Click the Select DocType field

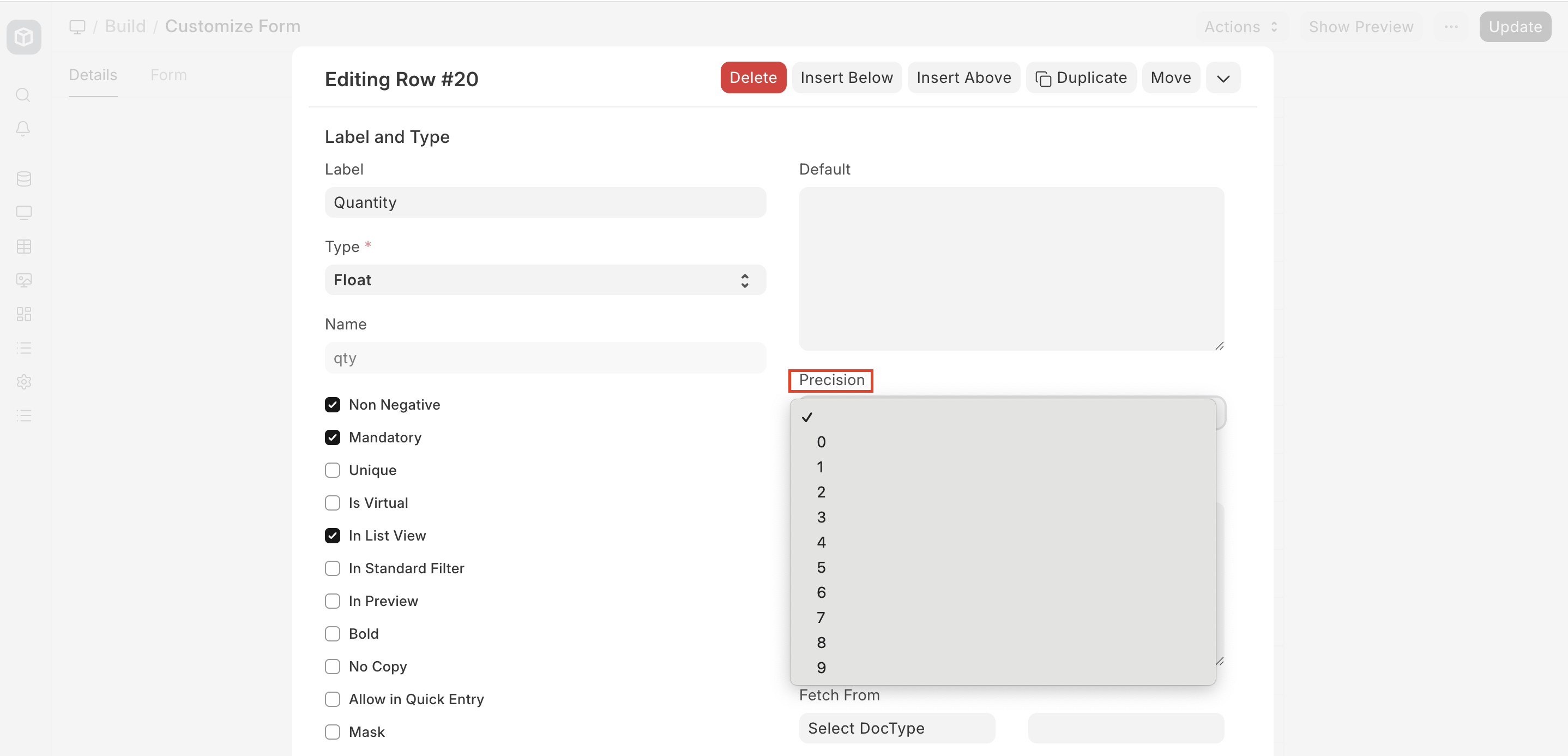tap(897, 728)
